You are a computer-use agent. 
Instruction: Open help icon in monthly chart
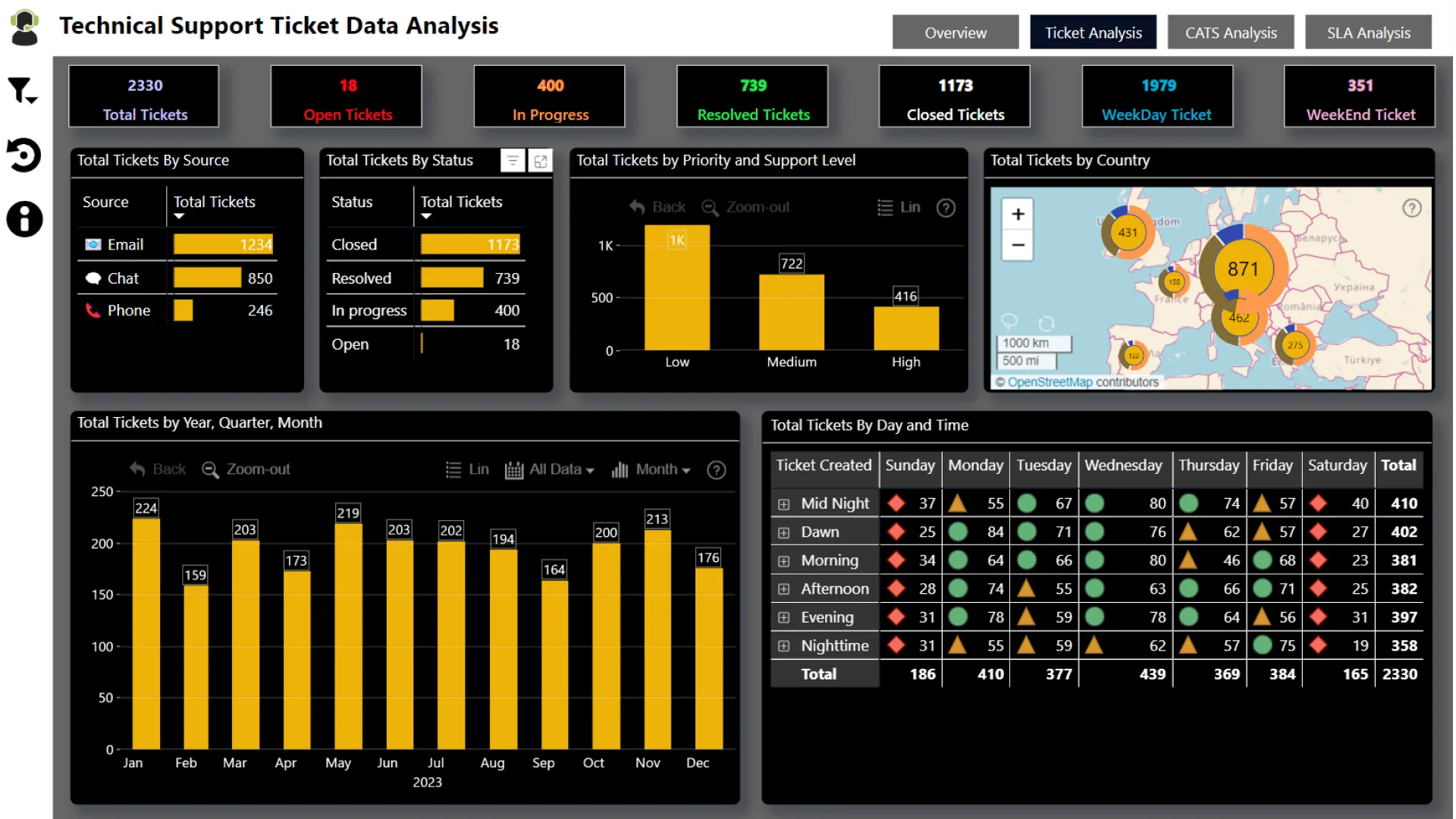point(716,470)
